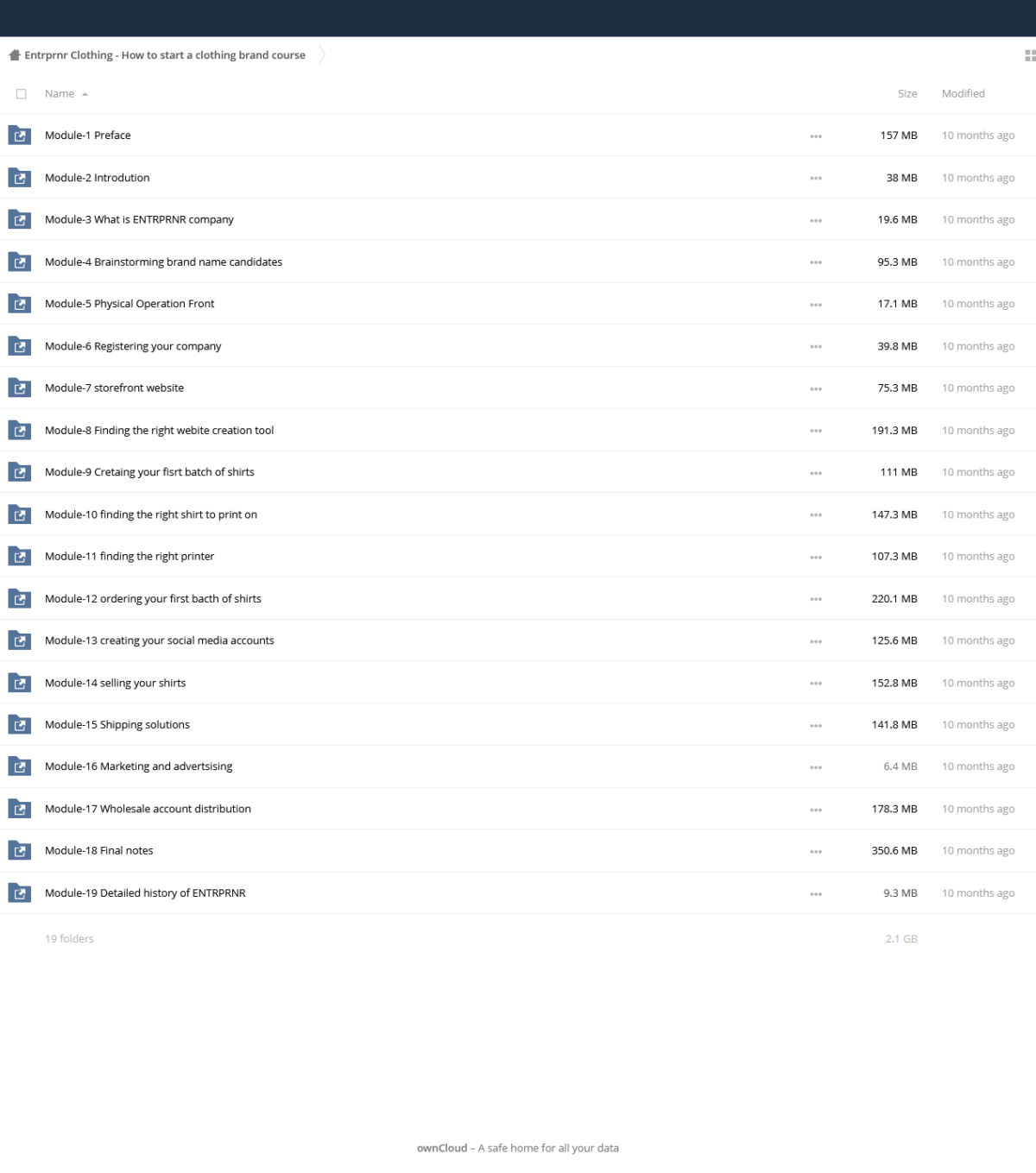The height and width of the screenshot is (1173, 1036).
Task: Switch to grid view using top-right icon
Action: tap(1029, 55)
